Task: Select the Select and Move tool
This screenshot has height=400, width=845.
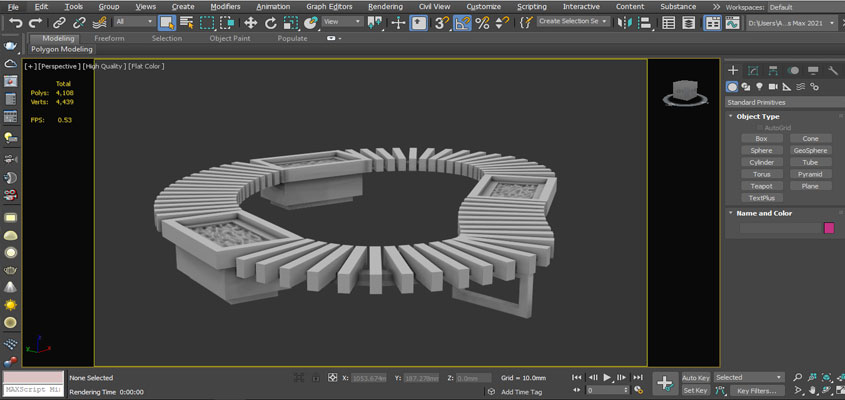Action: tap(251, 23)
